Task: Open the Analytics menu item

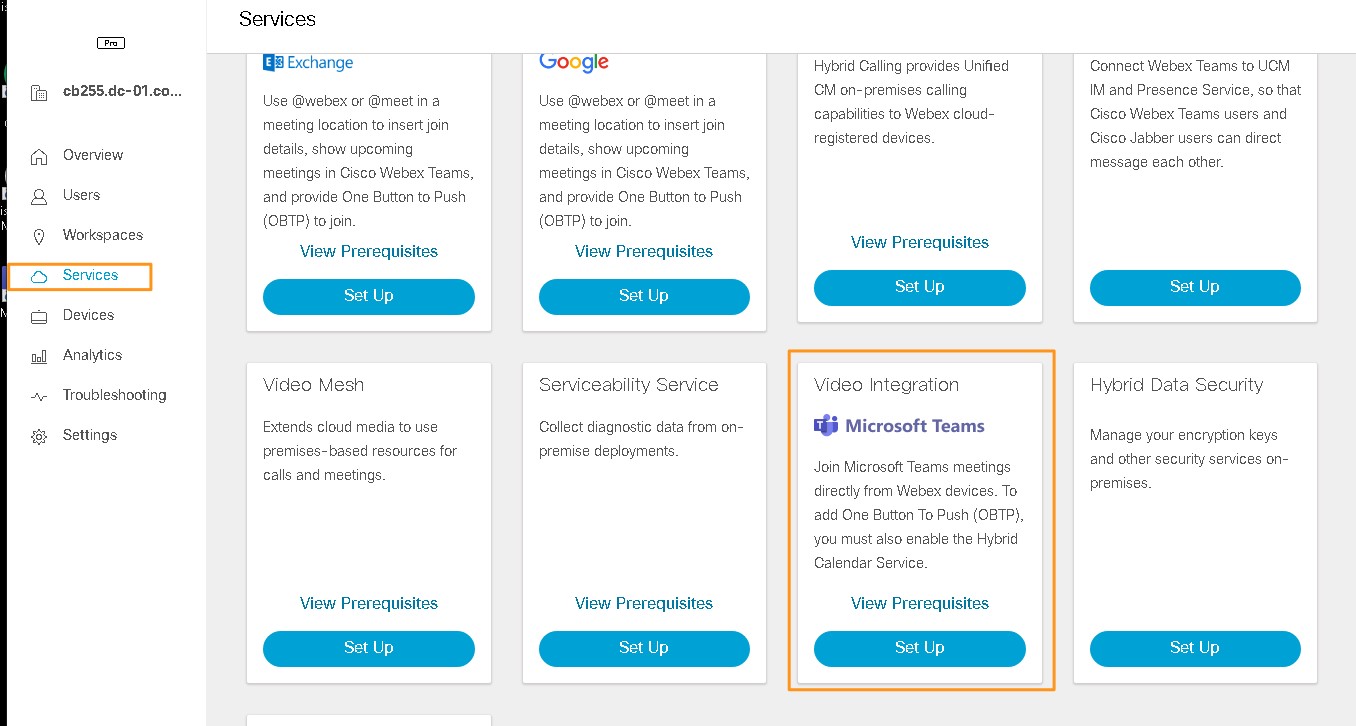Action: point(92,355)
